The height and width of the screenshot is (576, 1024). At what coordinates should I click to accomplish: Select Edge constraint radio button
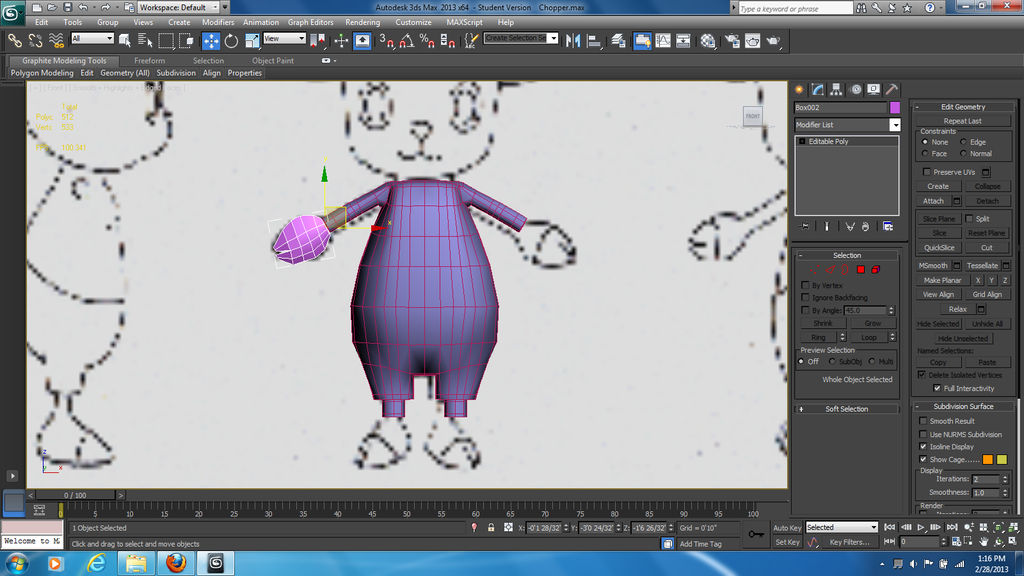pos(963,142)
